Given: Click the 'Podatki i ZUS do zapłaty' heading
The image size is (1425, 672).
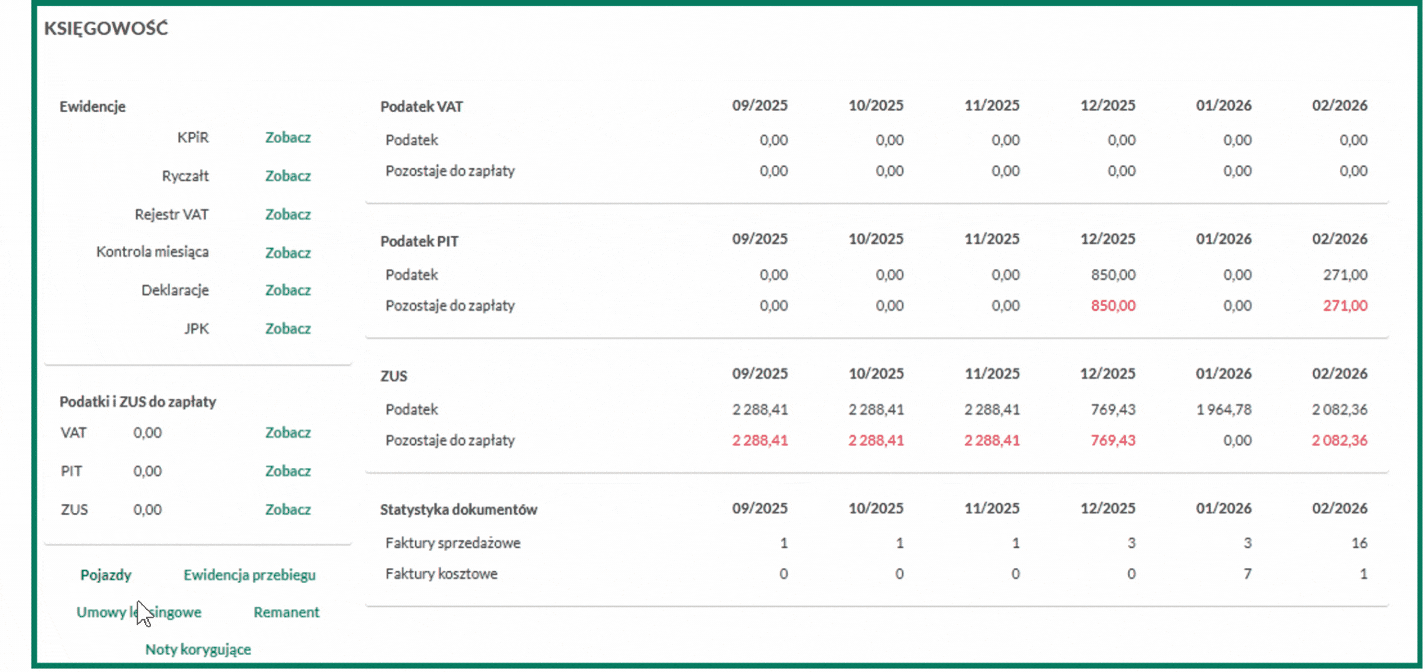Looking at the screenshot, I should click(138, 402).
